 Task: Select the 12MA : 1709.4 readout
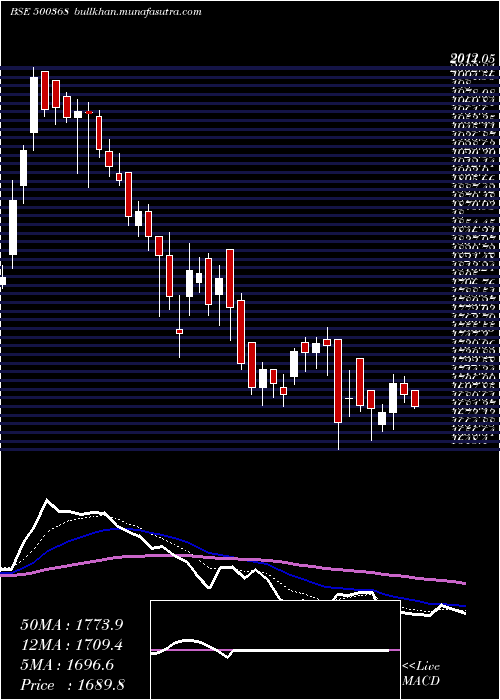[x=71, y=645]
